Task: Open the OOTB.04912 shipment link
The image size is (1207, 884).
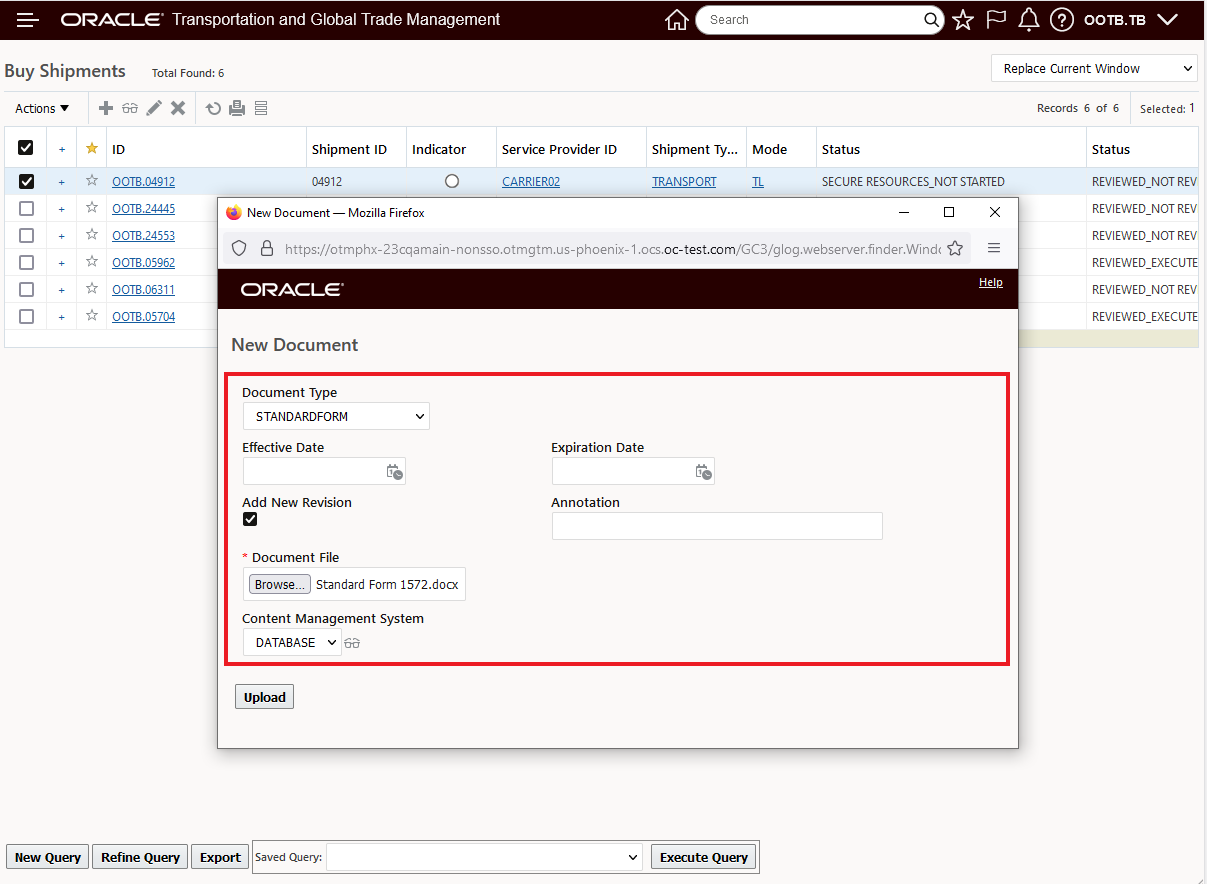Action: tap(143, 182)
